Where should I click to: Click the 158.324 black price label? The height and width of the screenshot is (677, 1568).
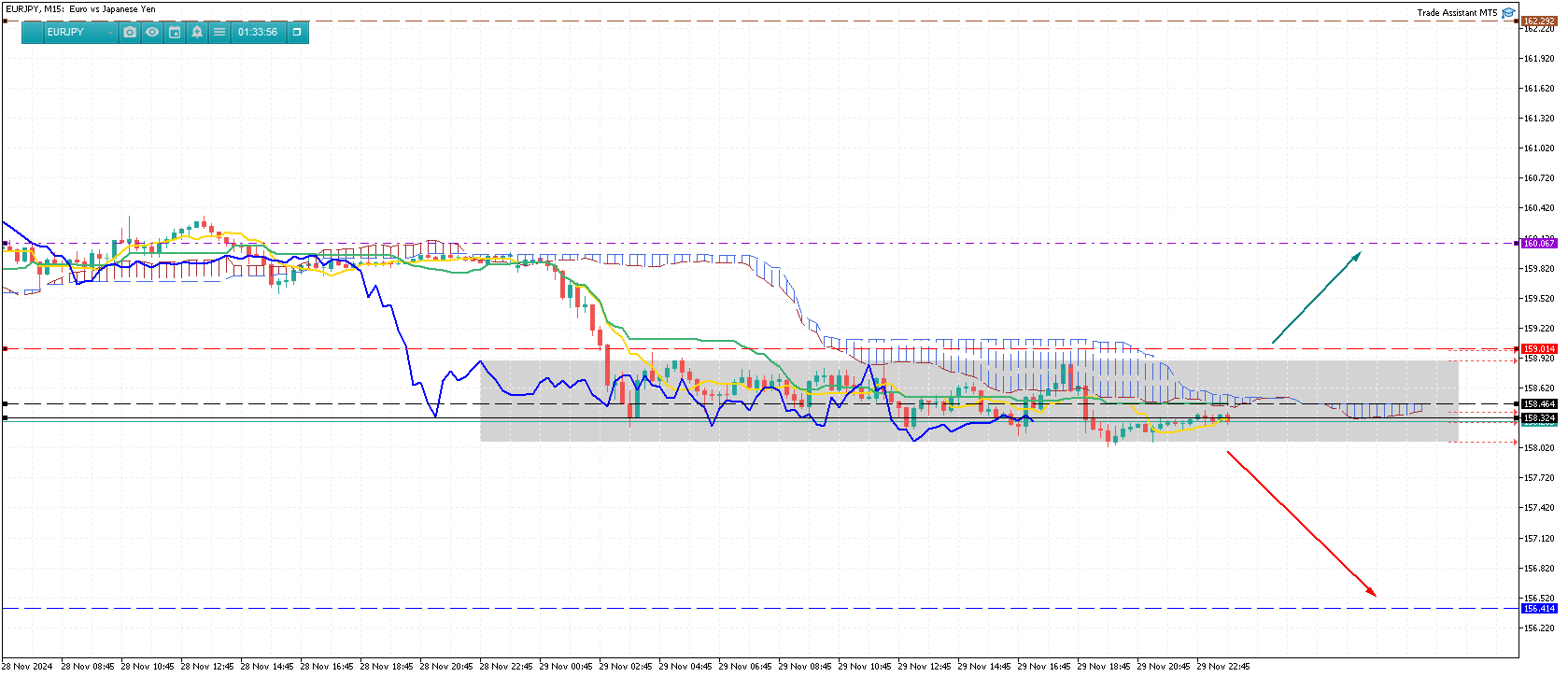point(1539,417)
